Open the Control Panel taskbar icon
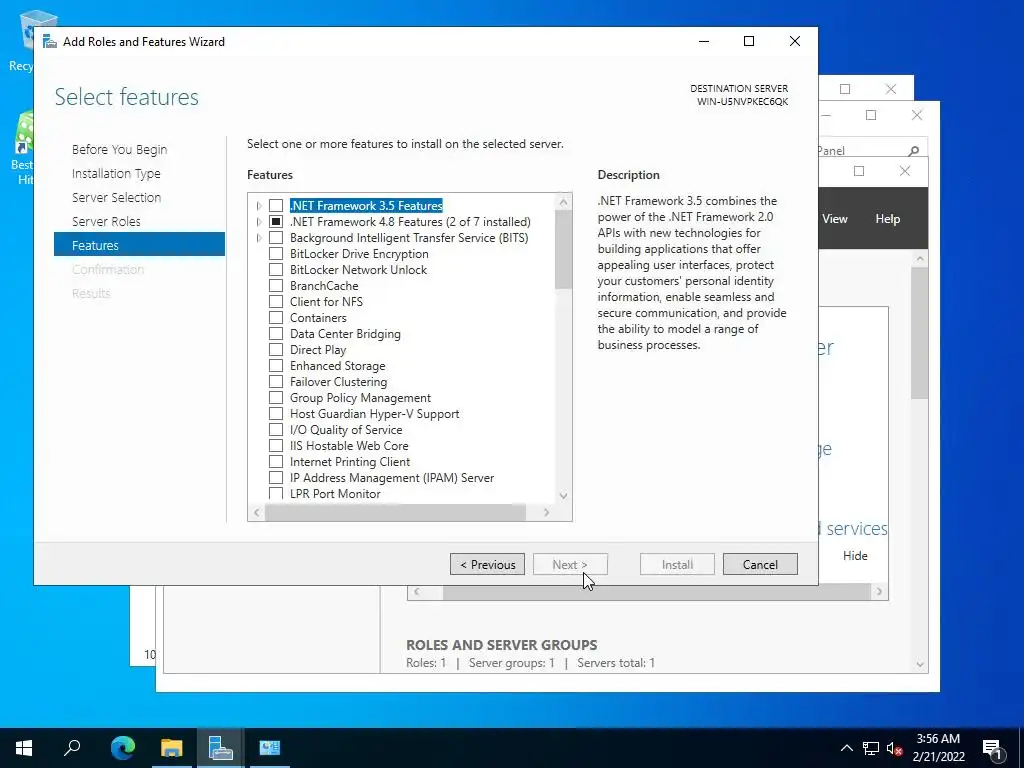The image size is (1024, 768). pos(269,748)
